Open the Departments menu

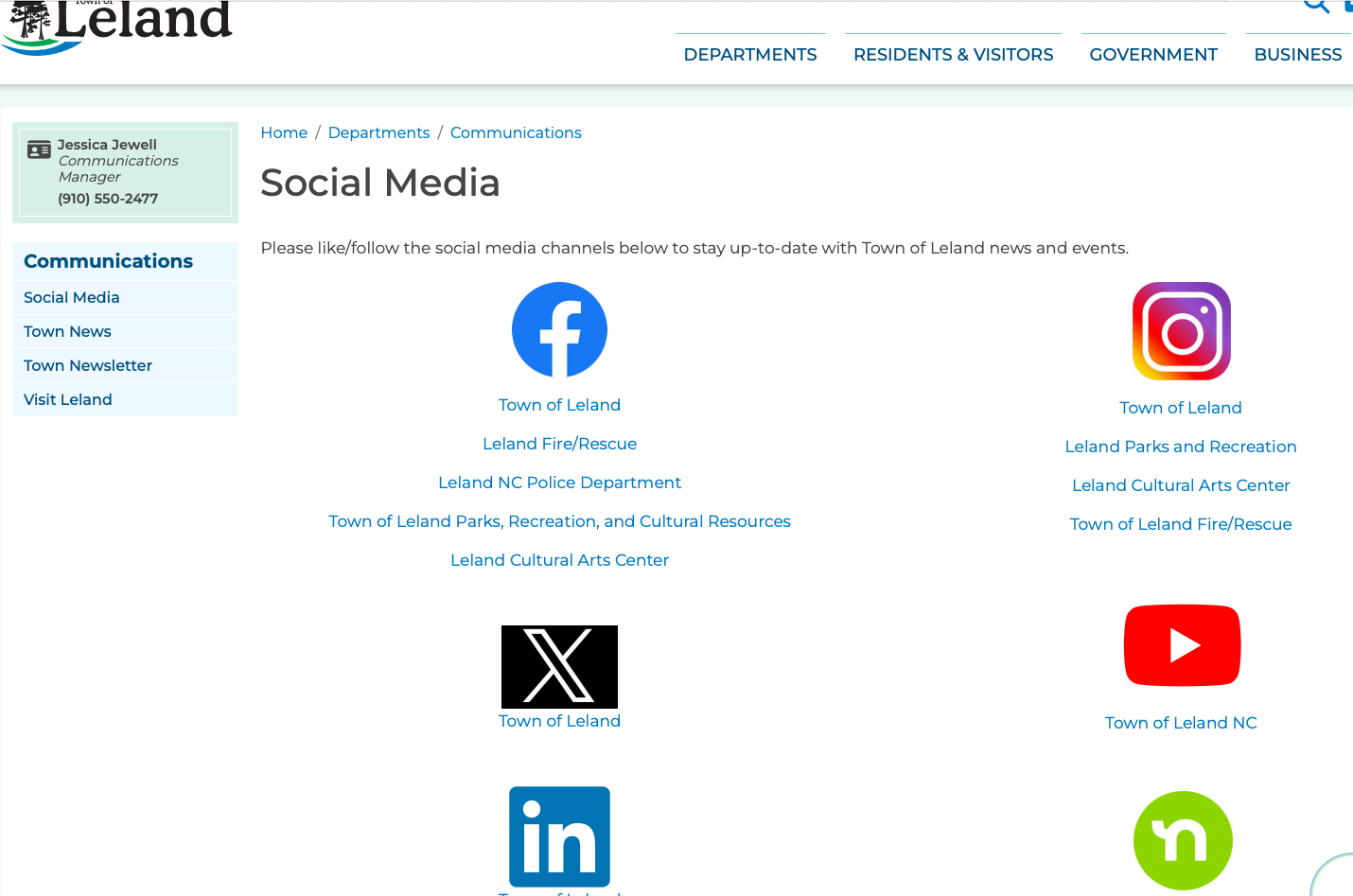coord(750,55)
